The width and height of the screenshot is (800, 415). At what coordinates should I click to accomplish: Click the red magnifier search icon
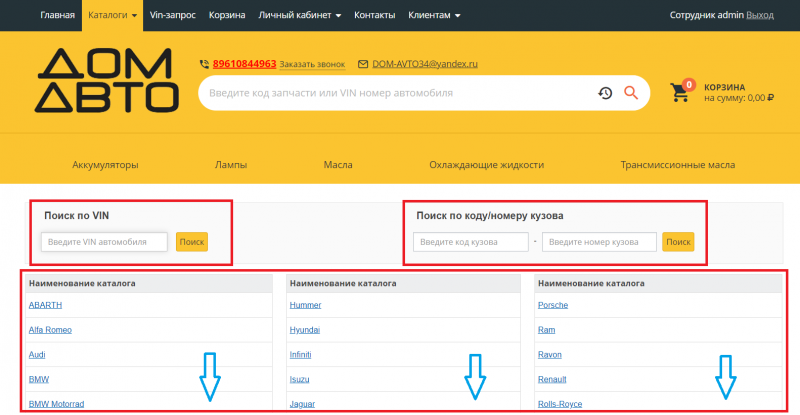click(x=631, y=92)
